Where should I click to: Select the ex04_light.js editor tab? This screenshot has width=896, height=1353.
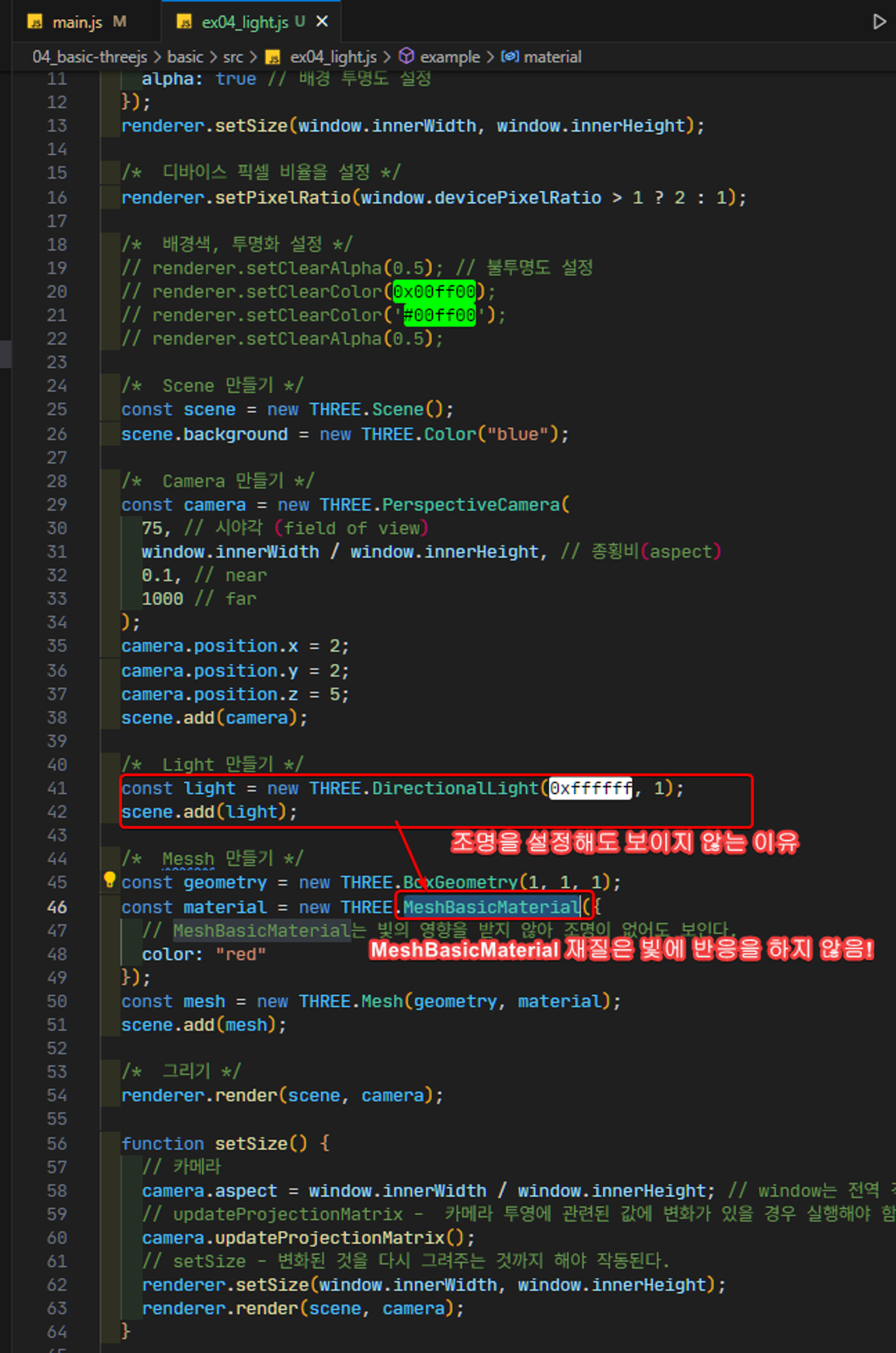tap(245, 22)
